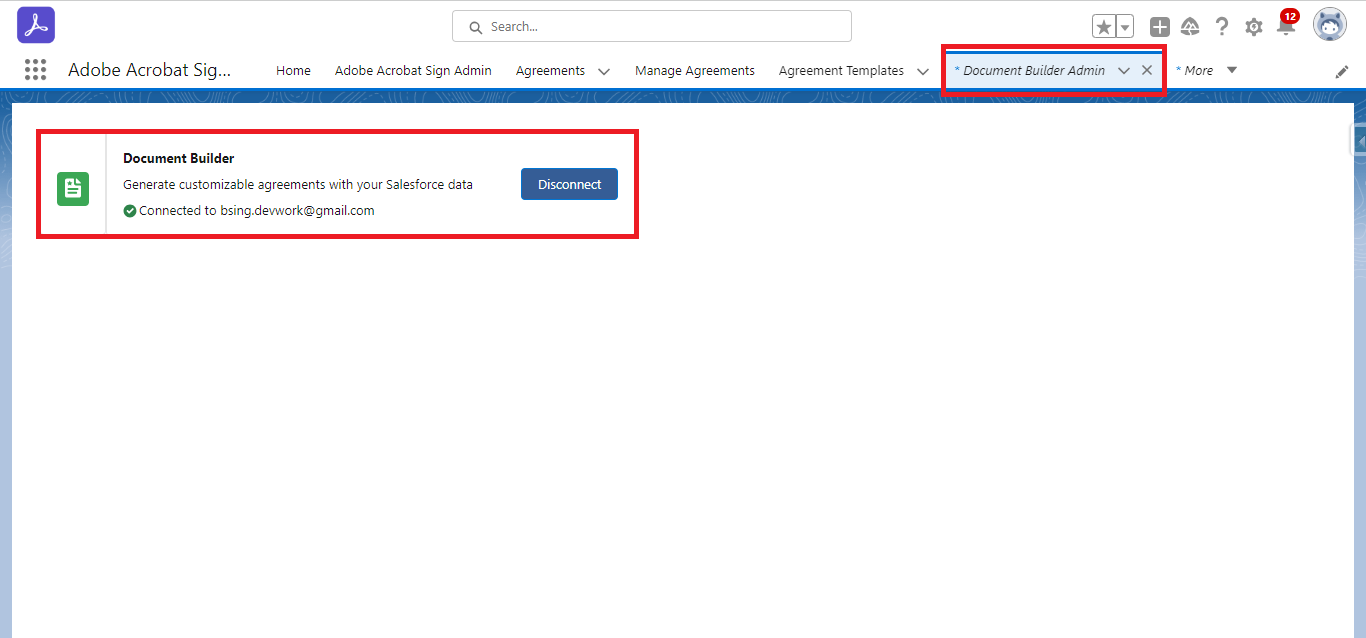The image size is (1366, 638).
Task: Open Salesforce Trailhead guidance icon
Action: [x=1190, y=27]
